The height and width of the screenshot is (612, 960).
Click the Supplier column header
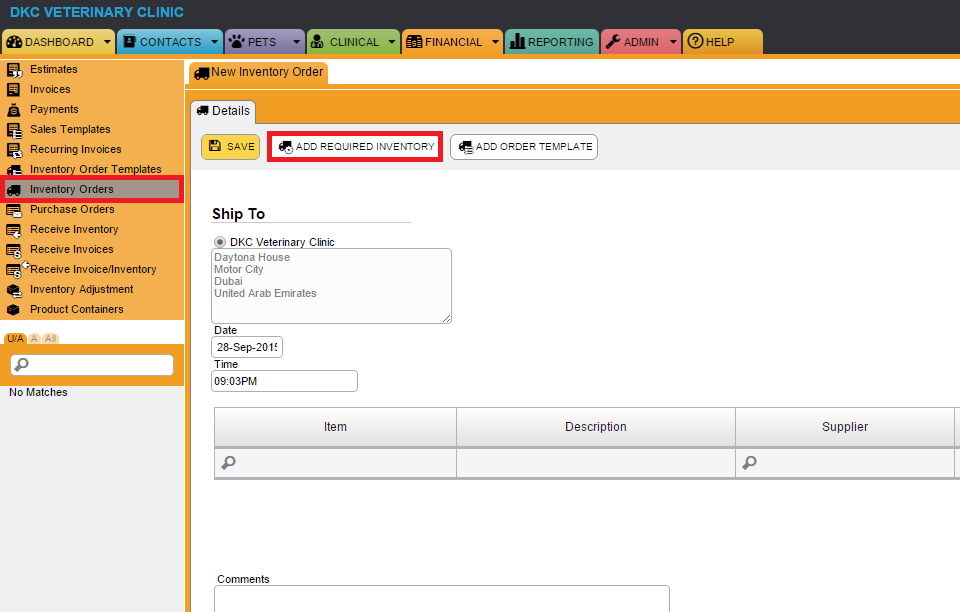[845, 427]
